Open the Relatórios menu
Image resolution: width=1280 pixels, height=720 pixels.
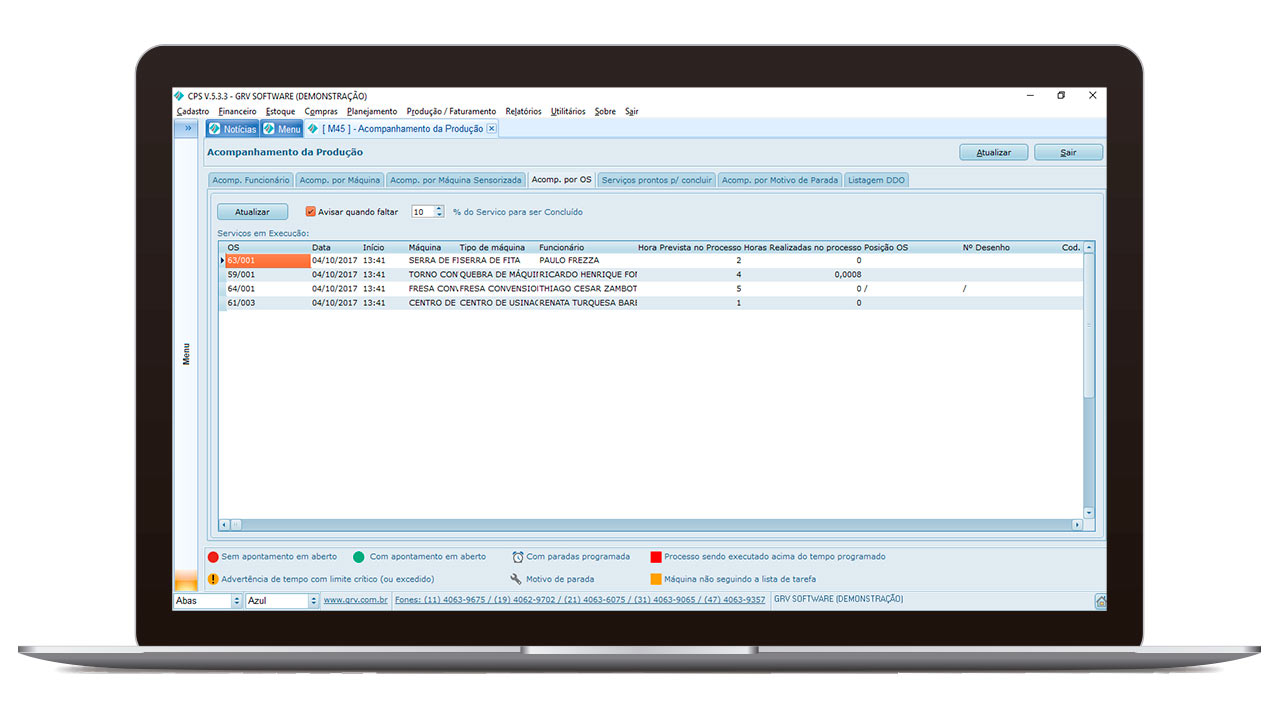[523, 111]
